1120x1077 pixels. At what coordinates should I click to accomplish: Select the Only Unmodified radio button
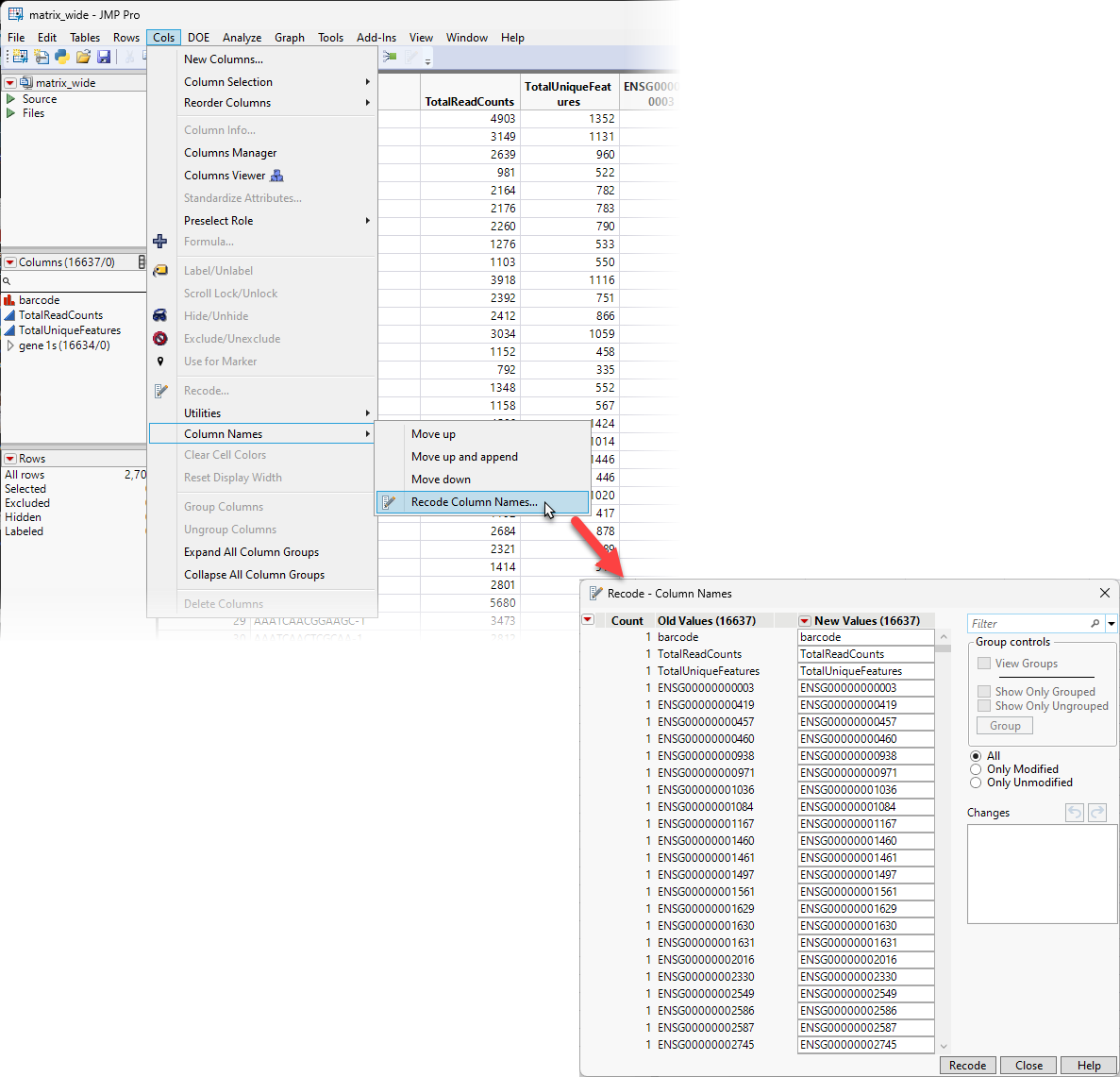(x=976, y=783)
